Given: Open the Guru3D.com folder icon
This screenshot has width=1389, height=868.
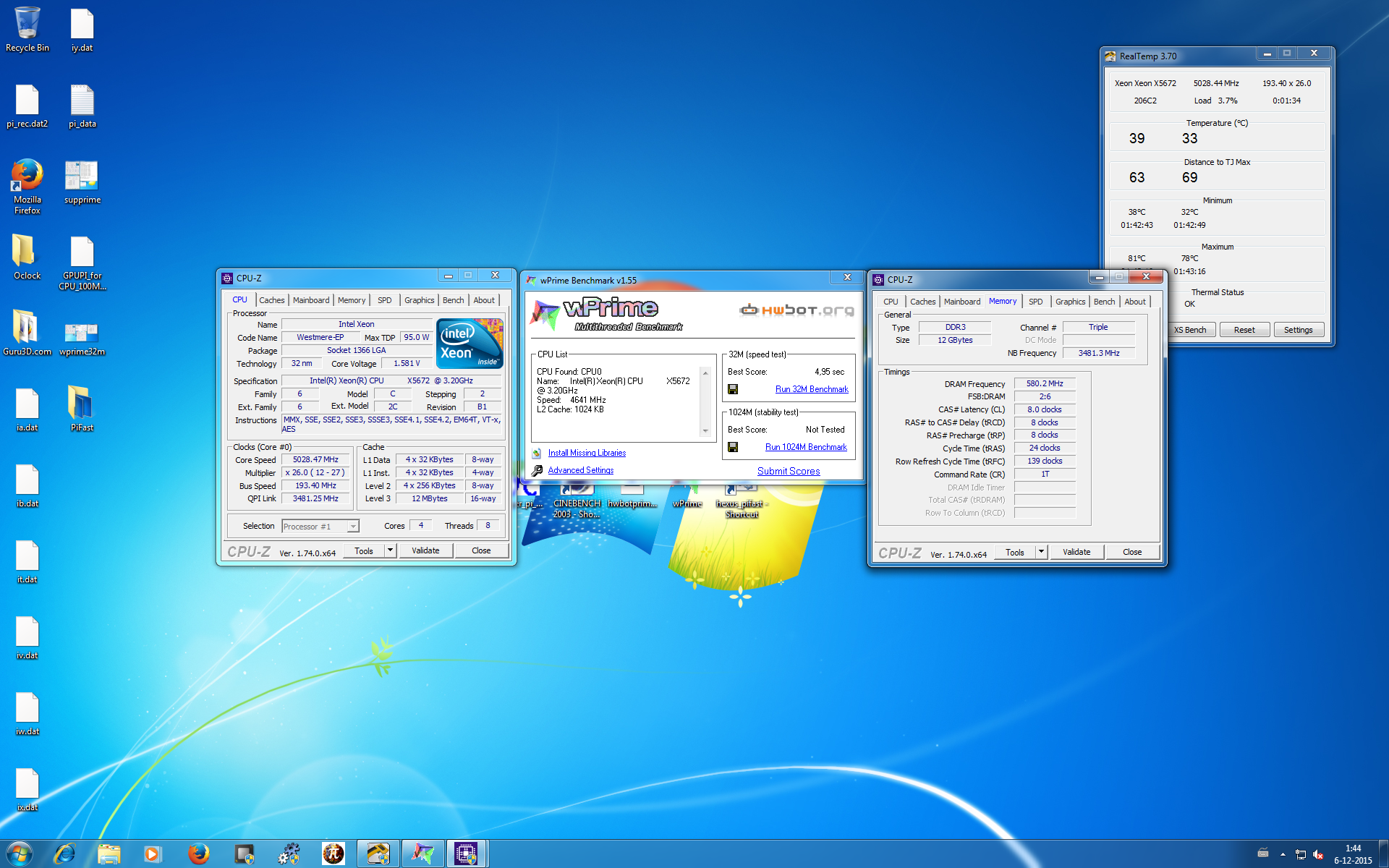Looking at the screenshot, I should click(x=27, y=333).
